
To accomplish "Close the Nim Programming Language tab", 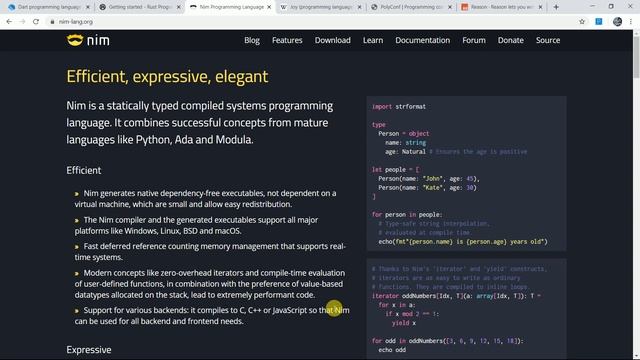I will pyautogui.click(x=269, y=7).
